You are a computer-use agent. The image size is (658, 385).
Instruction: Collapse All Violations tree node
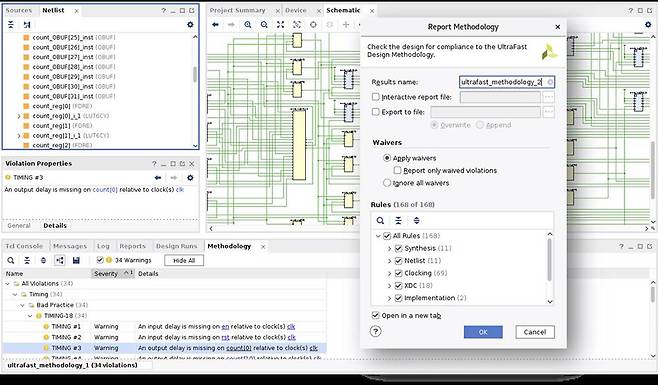point(7,284)
